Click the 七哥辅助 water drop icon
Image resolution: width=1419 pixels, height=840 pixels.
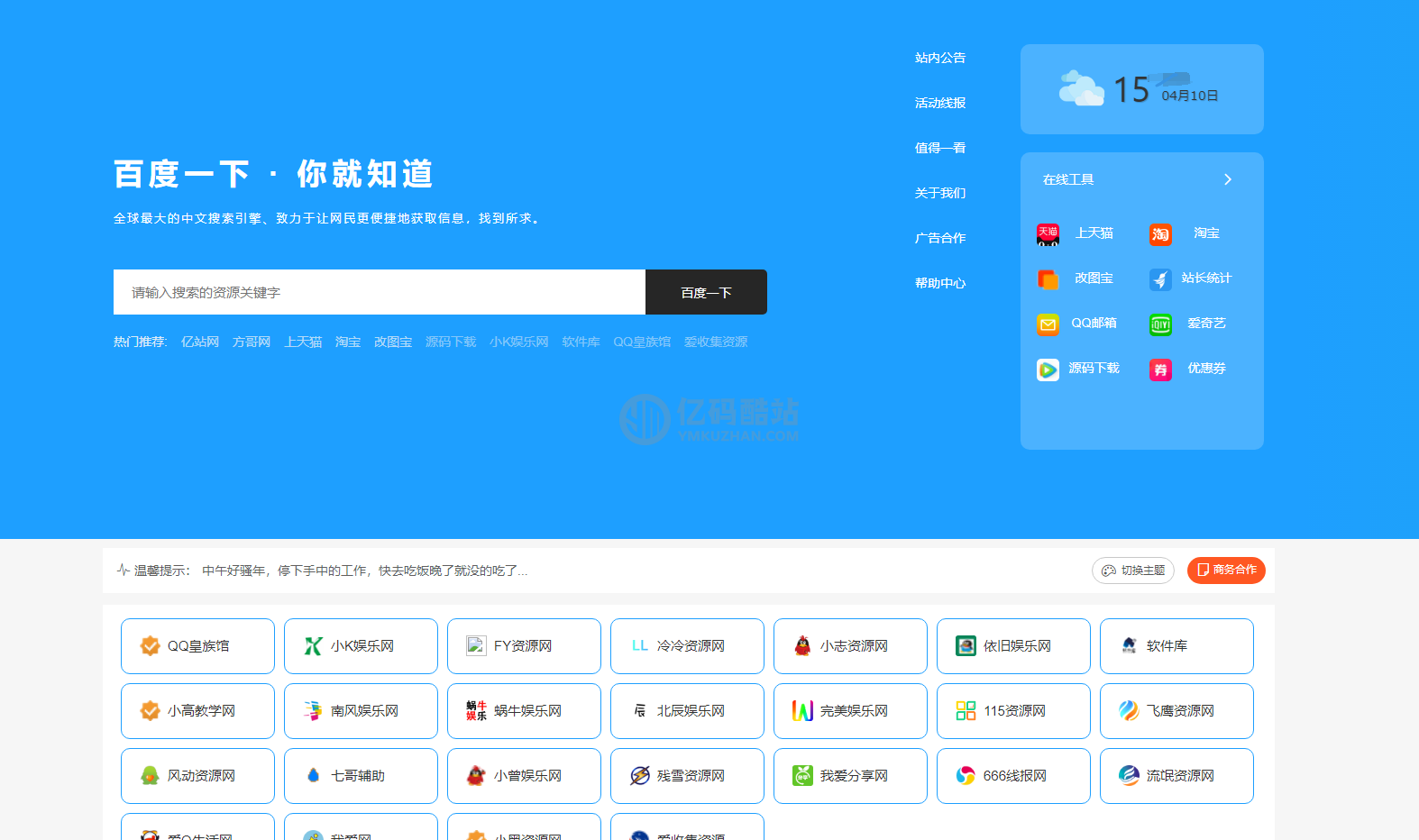(x=313, y=775)
